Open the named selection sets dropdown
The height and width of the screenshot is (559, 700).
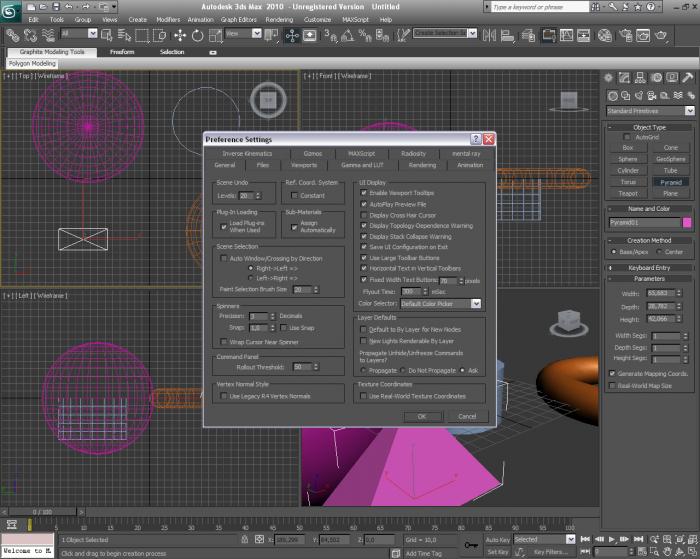445,33
